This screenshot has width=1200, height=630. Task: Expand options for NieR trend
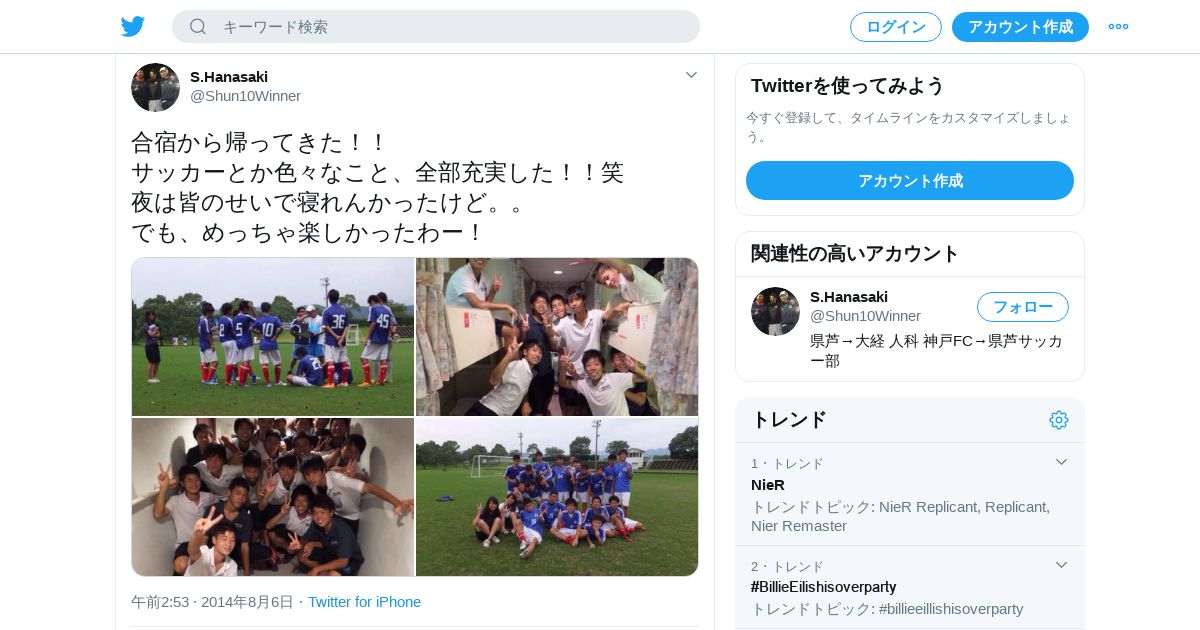click(1062, 462)
